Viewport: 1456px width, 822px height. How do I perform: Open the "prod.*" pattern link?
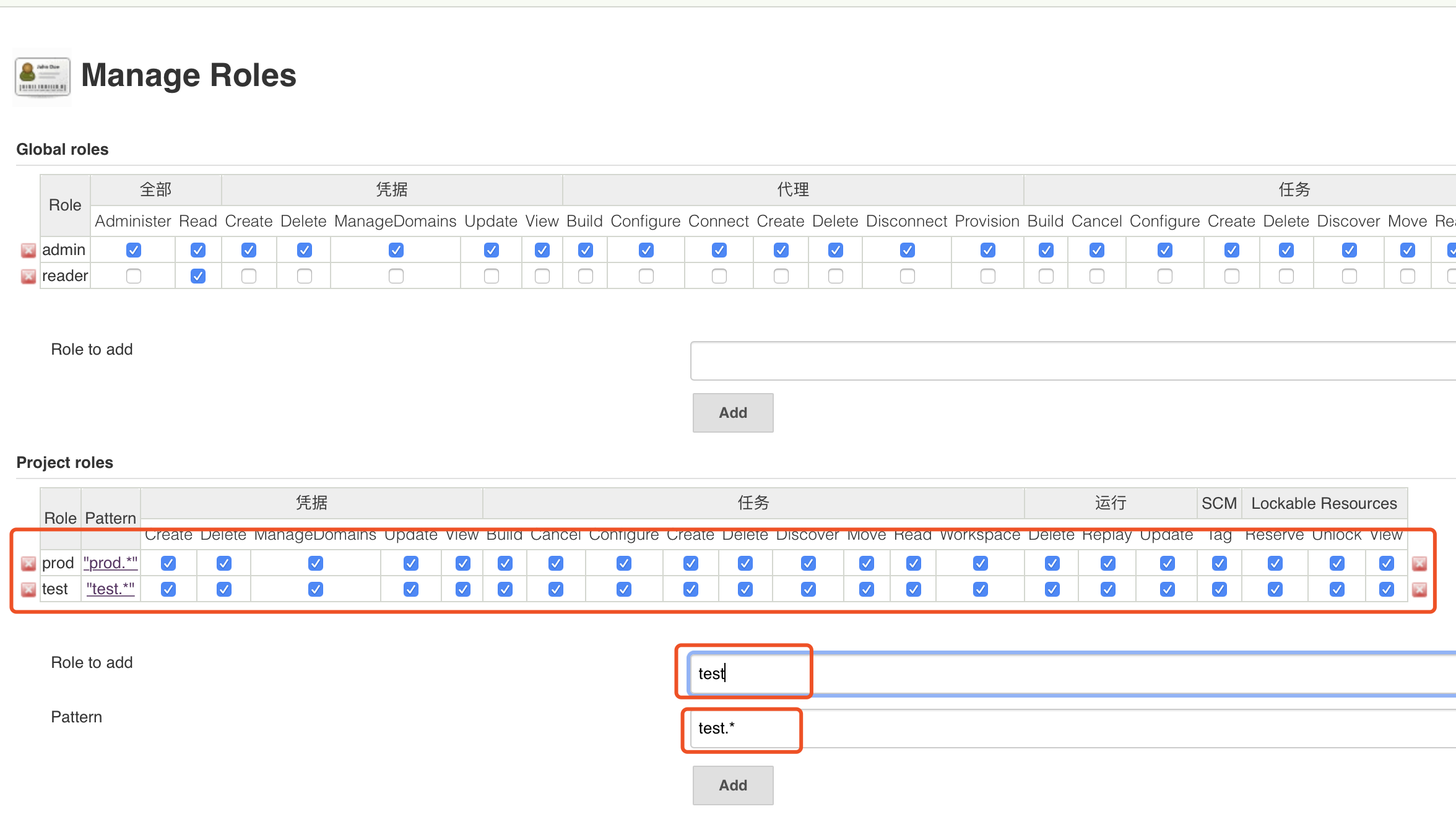pos(111,563)
